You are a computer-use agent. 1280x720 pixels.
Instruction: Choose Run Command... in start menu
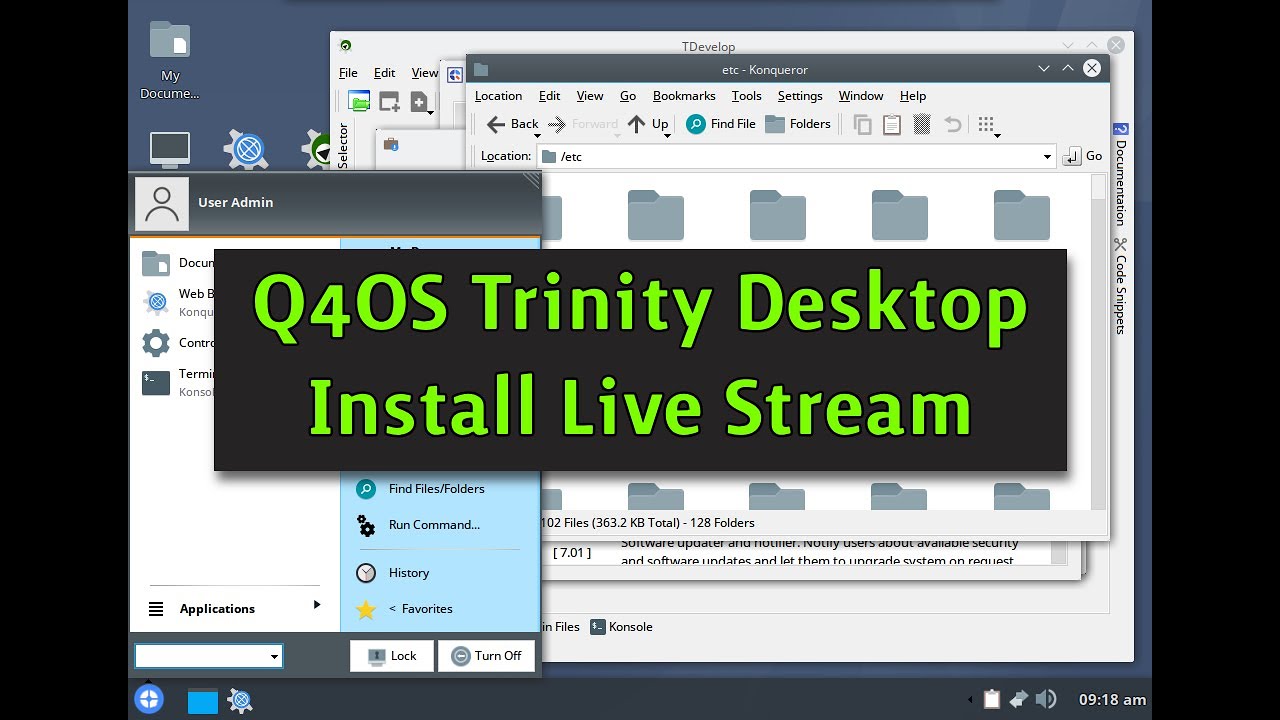[x=419, y=525]
